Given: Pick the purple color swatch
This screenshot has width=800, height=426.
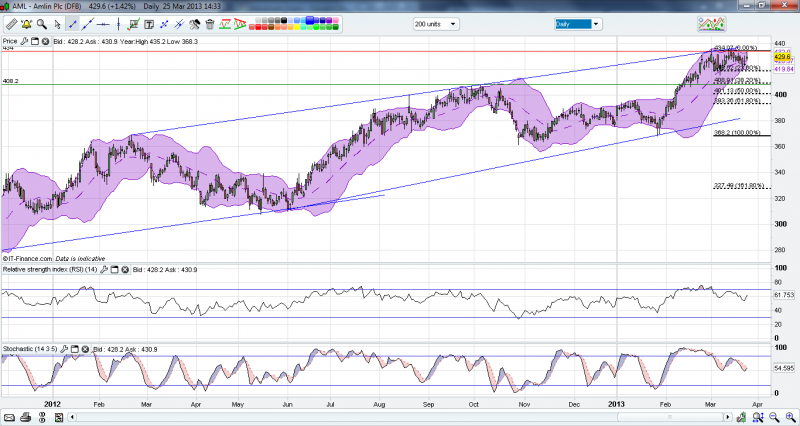Looking at the screenshot, I should (330, 20).
